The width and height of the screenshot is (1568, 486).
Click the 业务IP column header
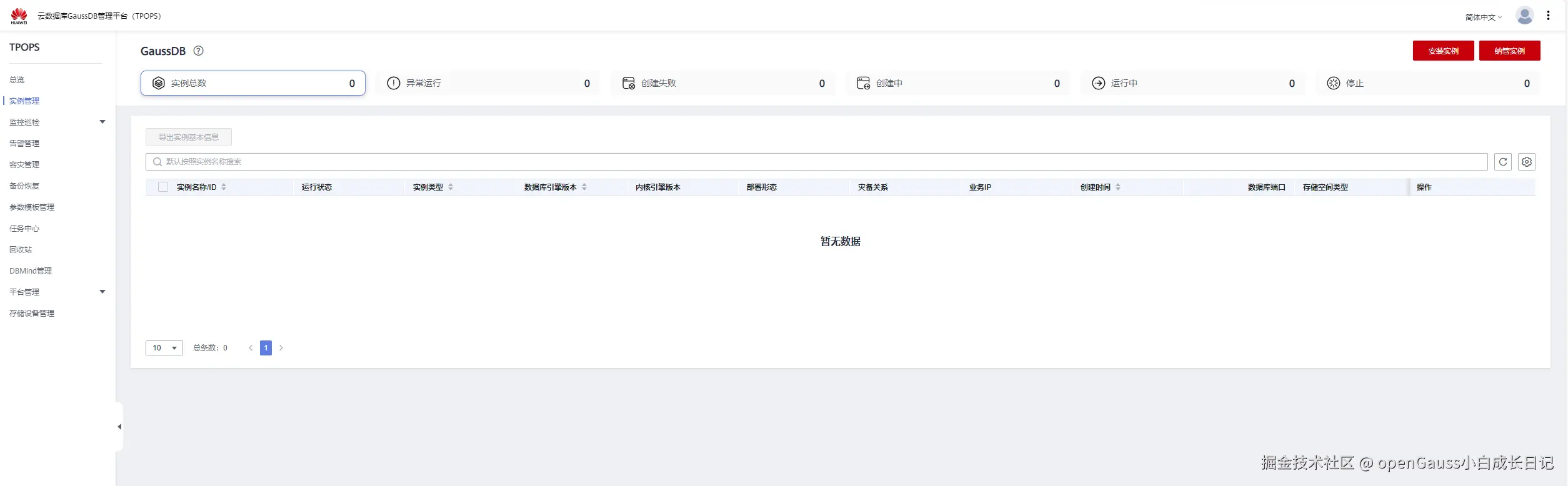tap(980, 187)
